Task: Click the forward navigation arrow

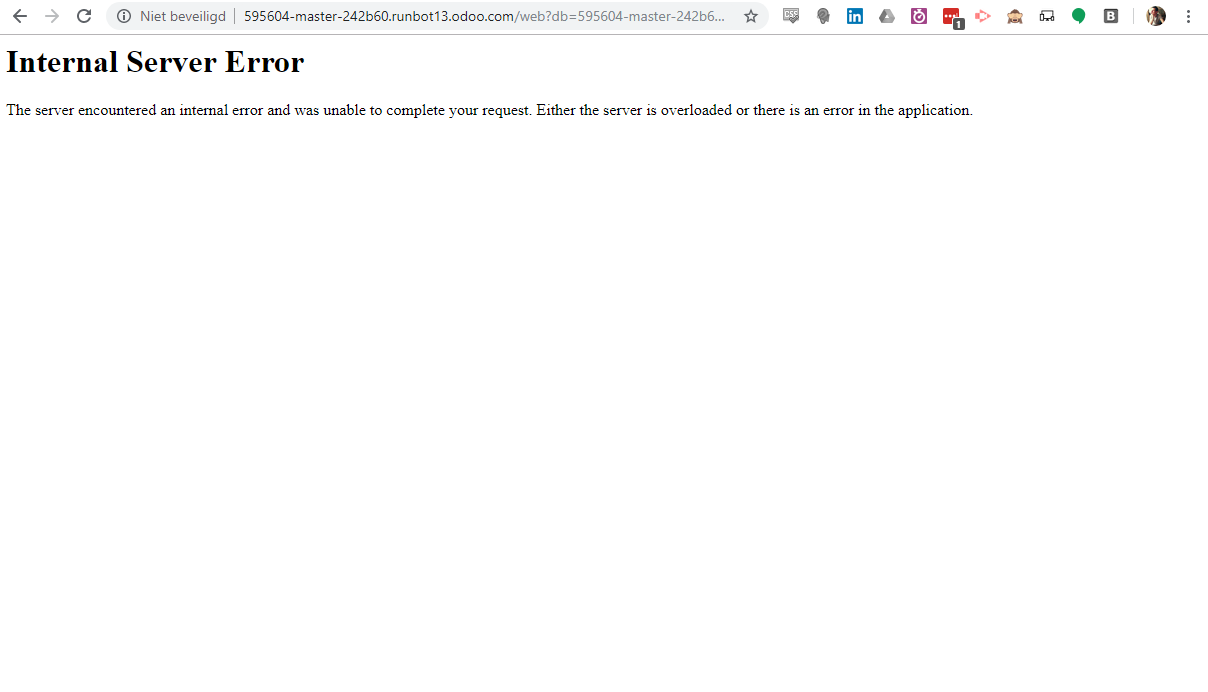Action: pos(51,16)
